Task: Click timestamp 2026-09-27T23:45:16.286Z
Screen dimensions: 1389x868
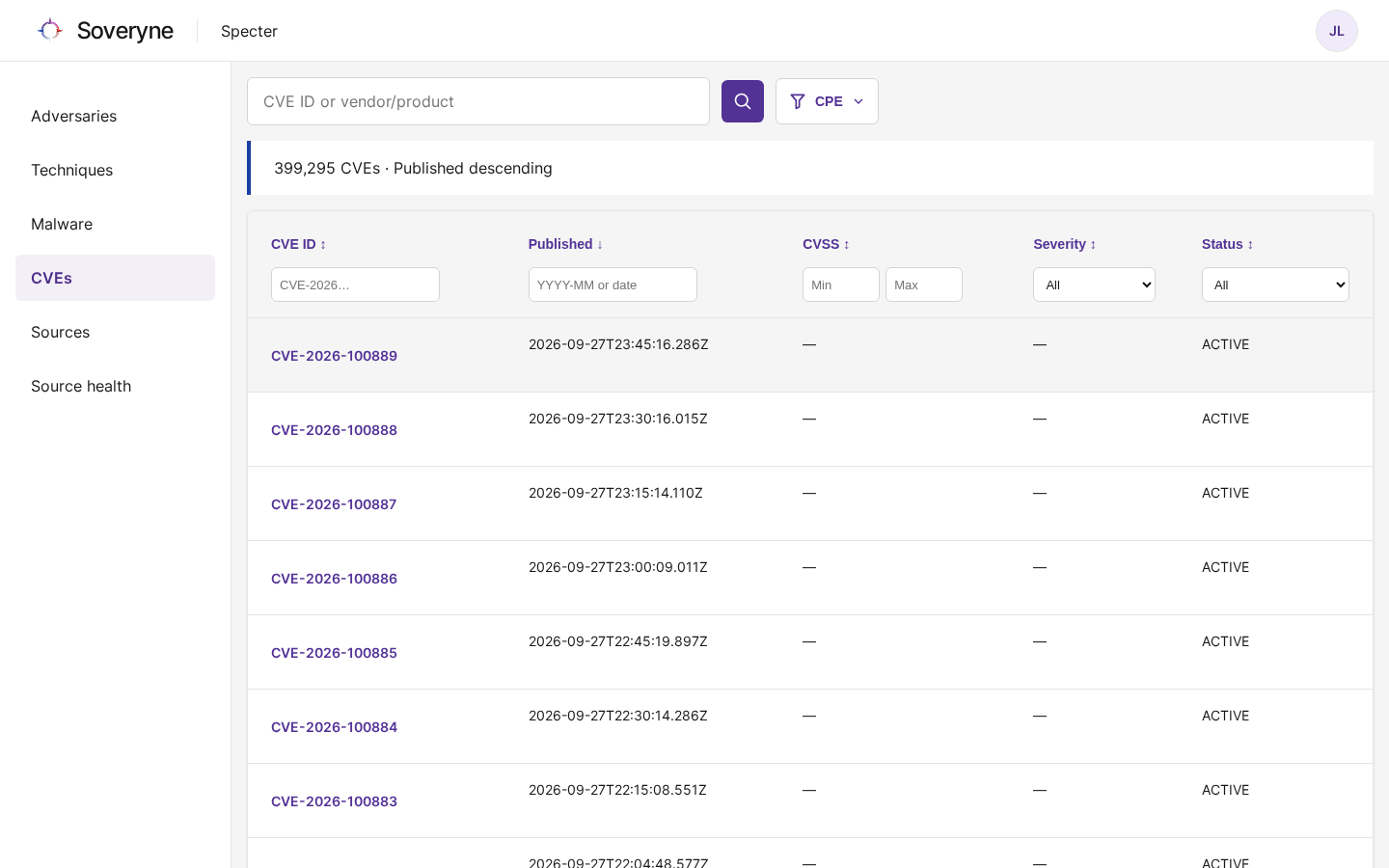Action: pyautogui.click(x=618, y=344)
